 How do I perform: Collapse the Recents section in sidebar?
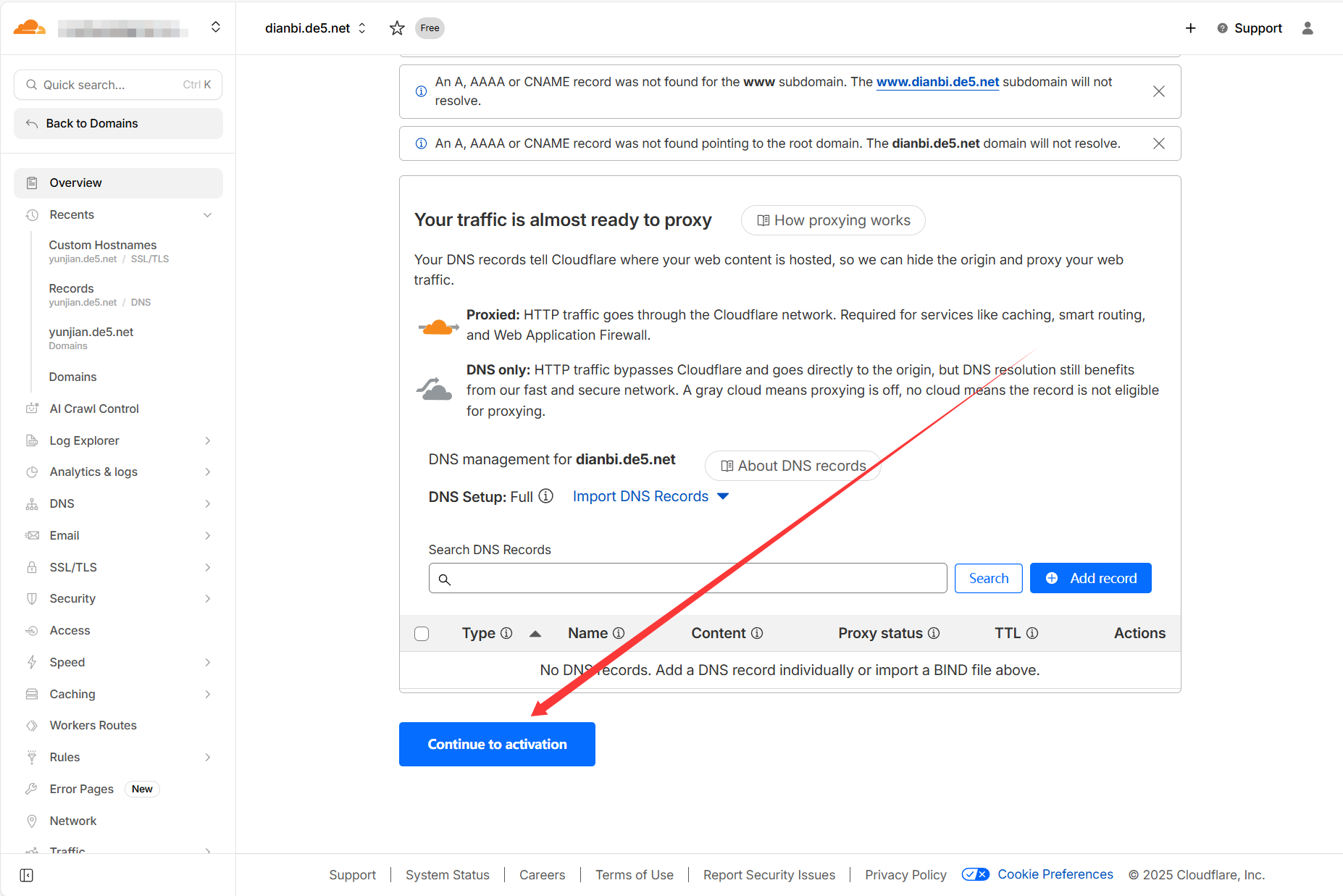point(207,215)
